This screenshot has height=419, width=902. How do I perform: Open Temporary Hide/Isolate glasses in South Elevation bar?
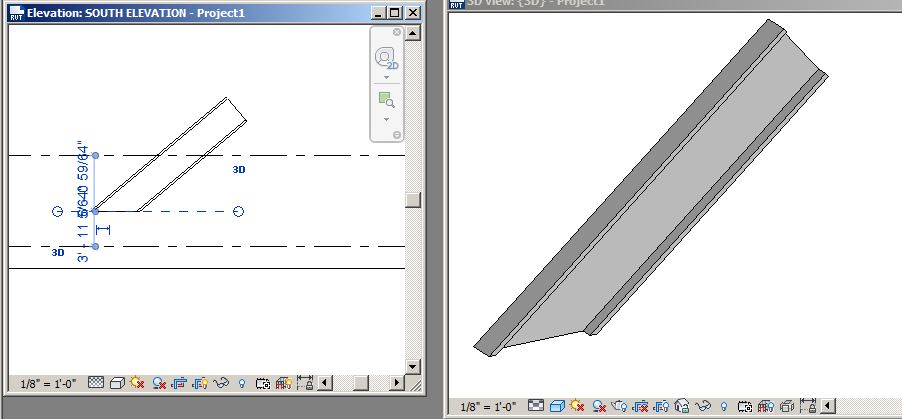pyautogui.click(x=221, y=383)
